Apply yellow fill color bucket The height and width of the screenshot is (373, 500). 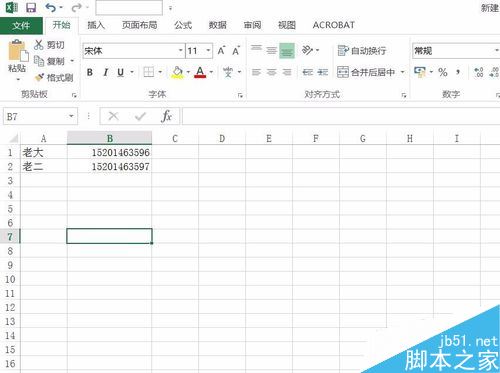[177, 72]
